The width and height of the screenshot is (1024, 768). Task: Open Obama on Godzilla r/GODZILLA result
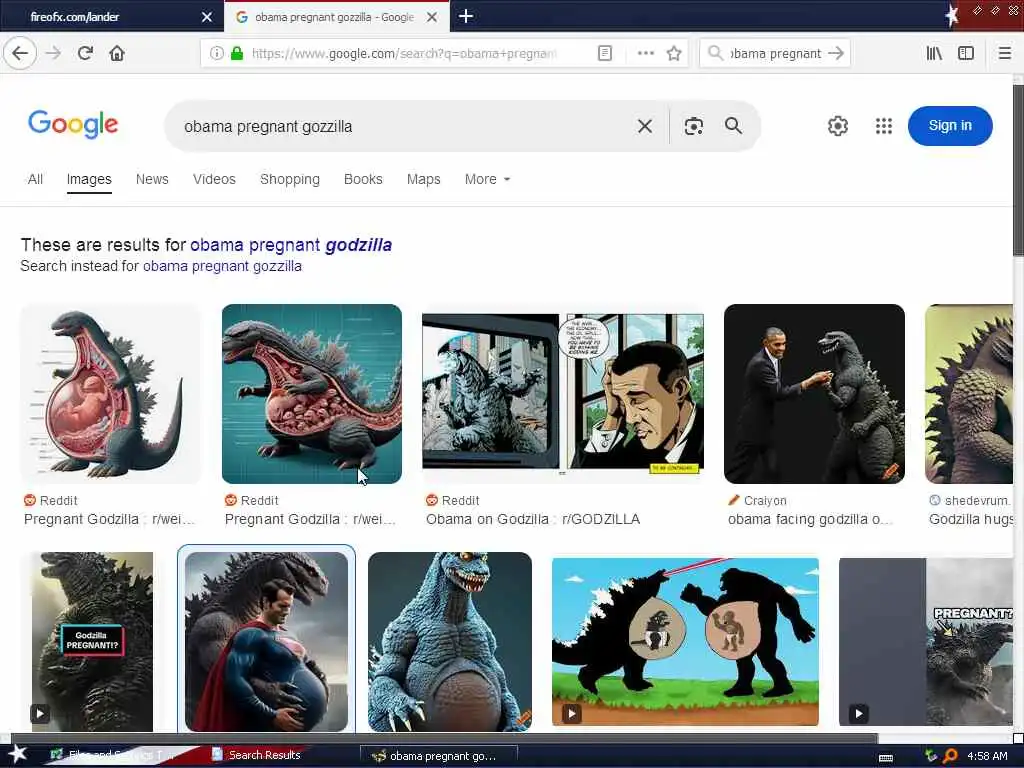click(x=532, y=519)
